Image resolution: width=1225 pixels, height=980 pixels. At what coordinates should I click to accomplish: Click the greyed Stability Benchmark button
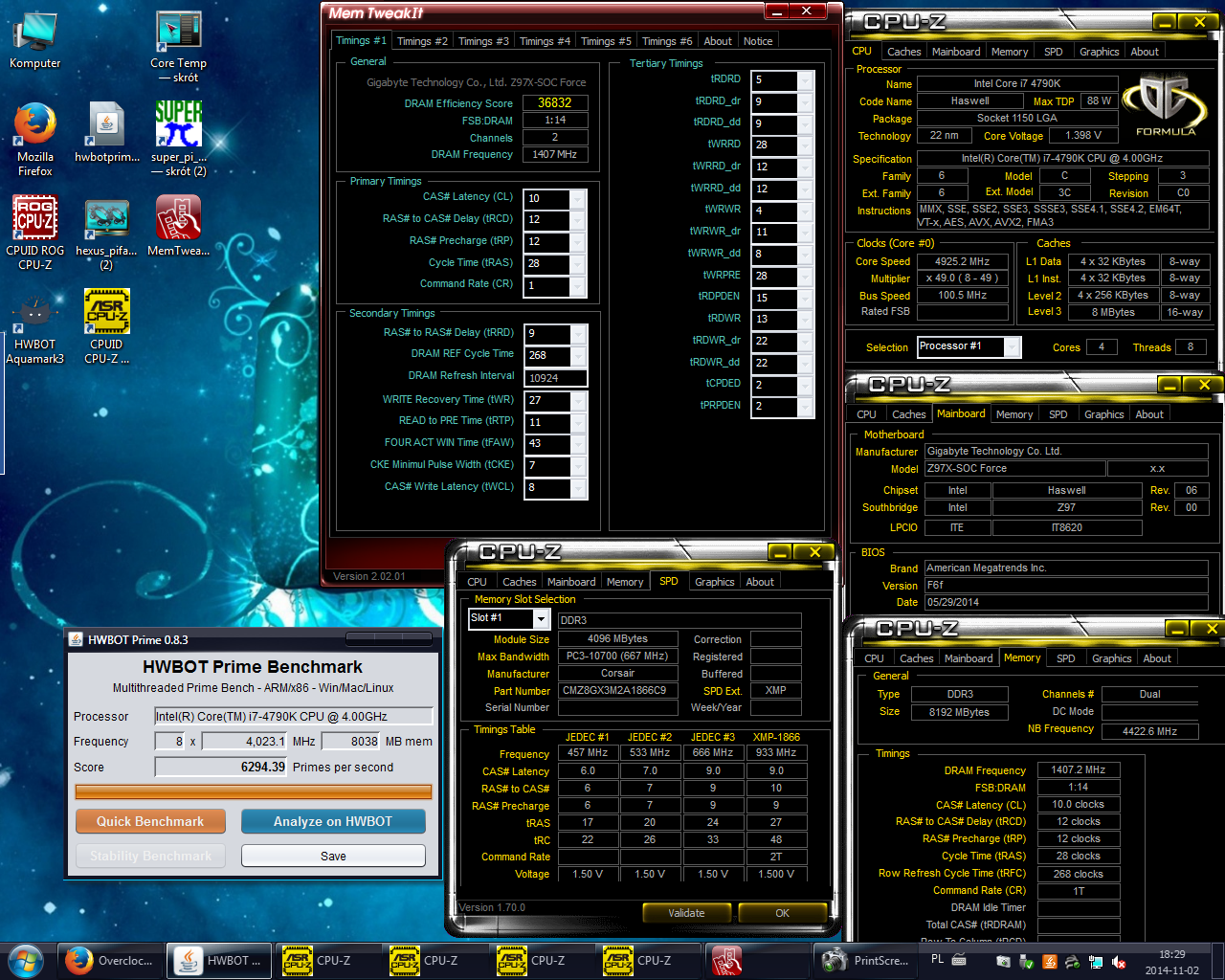[150, 856]
